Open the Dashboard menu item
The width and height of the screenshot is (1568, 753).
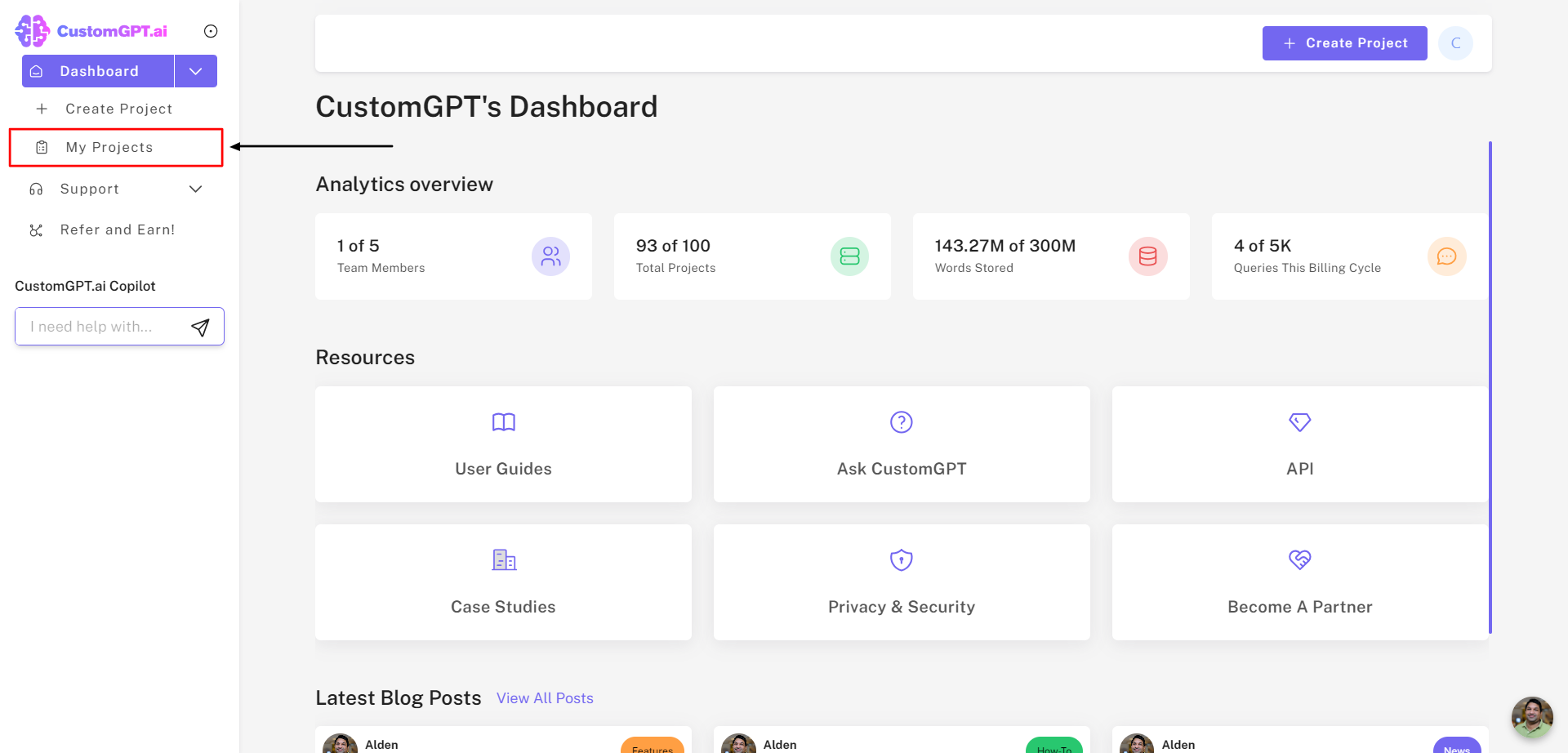[98, 71]
